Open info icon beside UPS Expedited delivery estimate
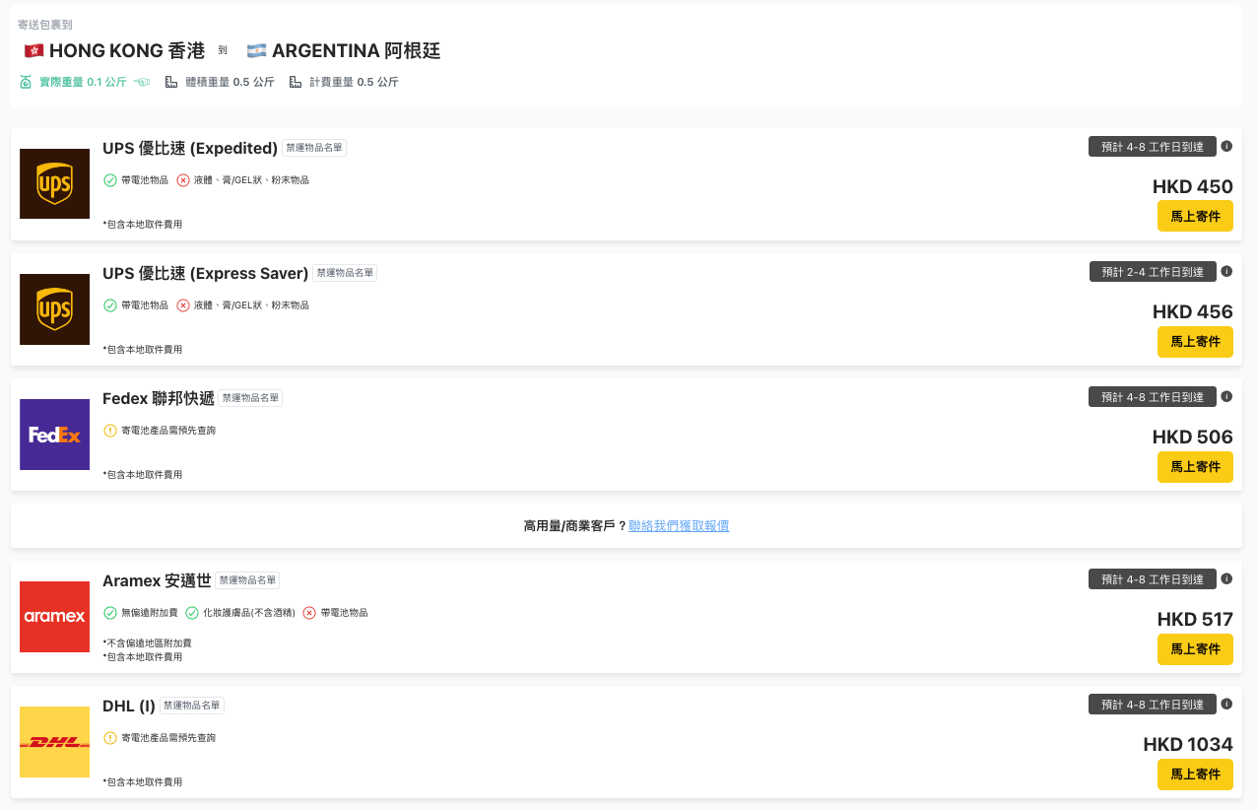Viewport: 1257px width, 810px height. point(1227,146)
